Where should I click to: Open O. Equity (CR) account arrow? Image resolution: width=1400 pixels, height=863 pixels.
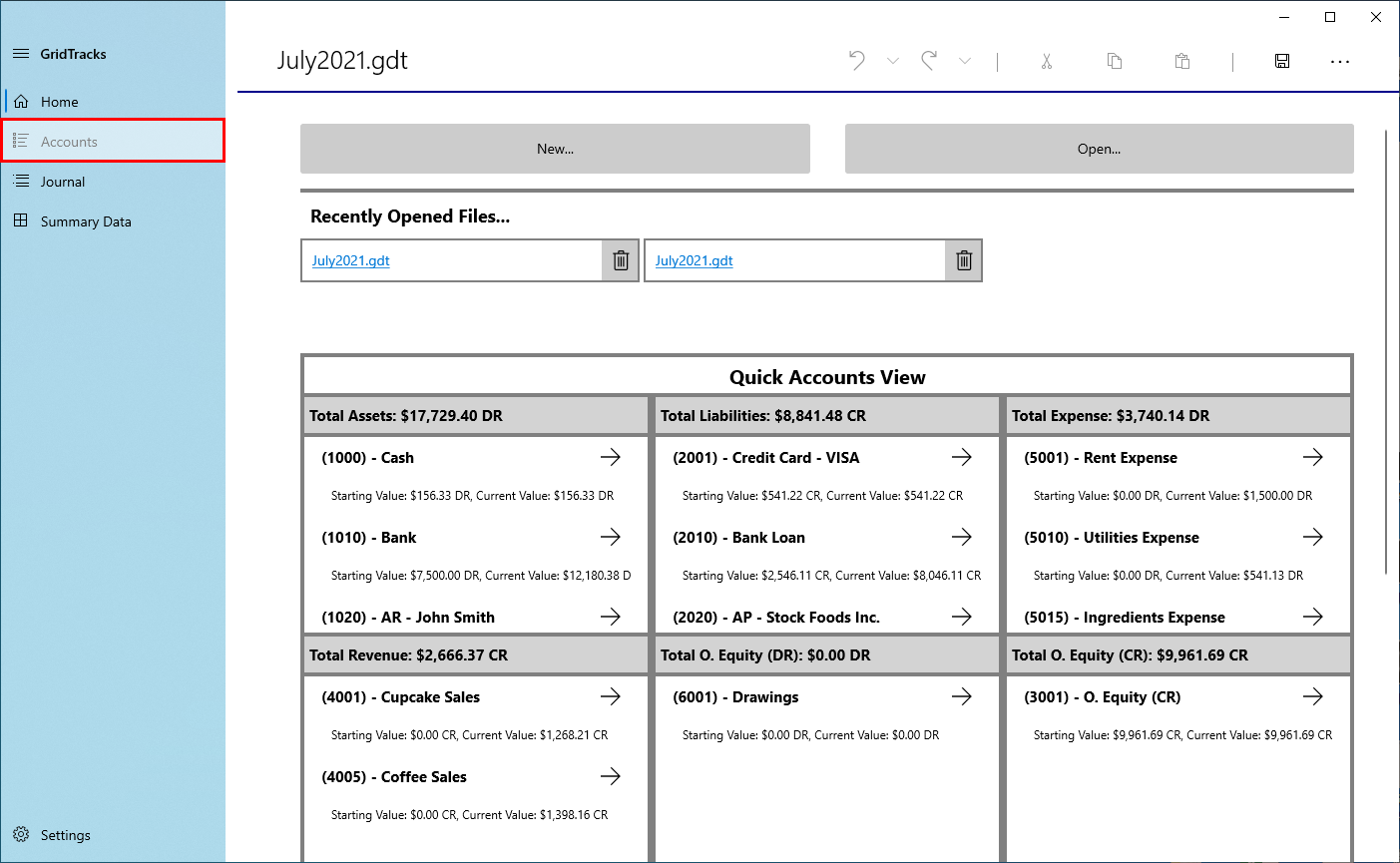tap(1312, 696)
